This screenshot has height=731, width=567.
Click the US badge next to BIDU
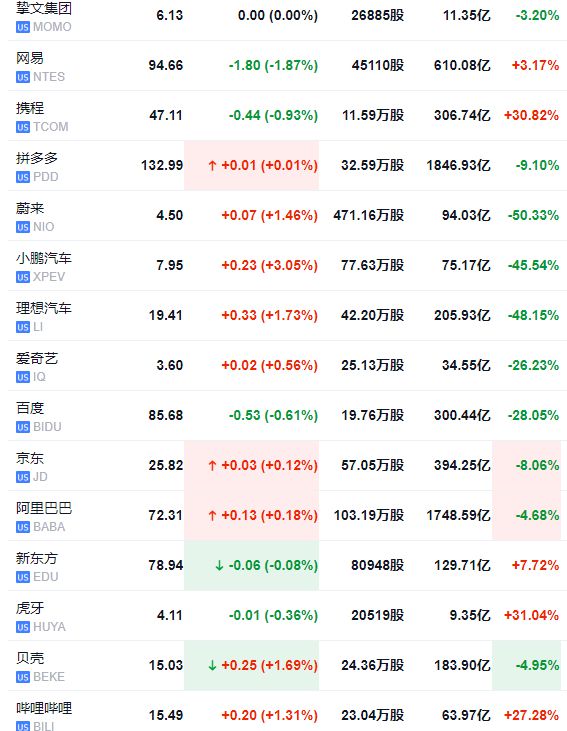coord(23,427)
